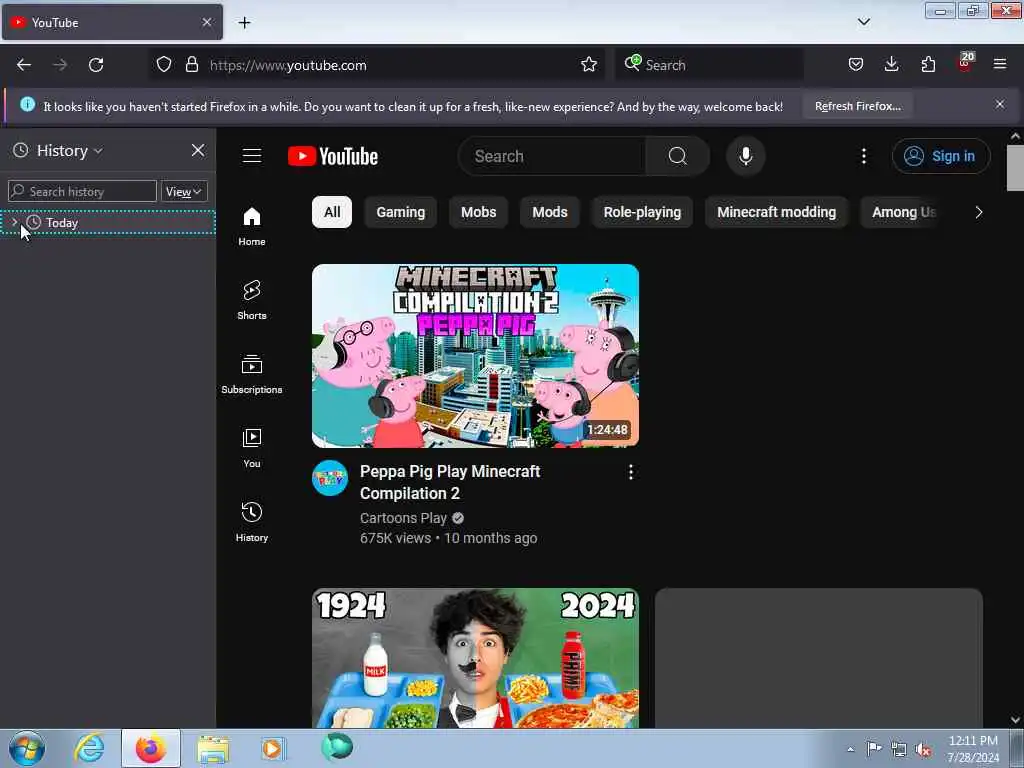Click the Sign in button
Screen dimensions: 1024x768
click(x=941, y=156)
